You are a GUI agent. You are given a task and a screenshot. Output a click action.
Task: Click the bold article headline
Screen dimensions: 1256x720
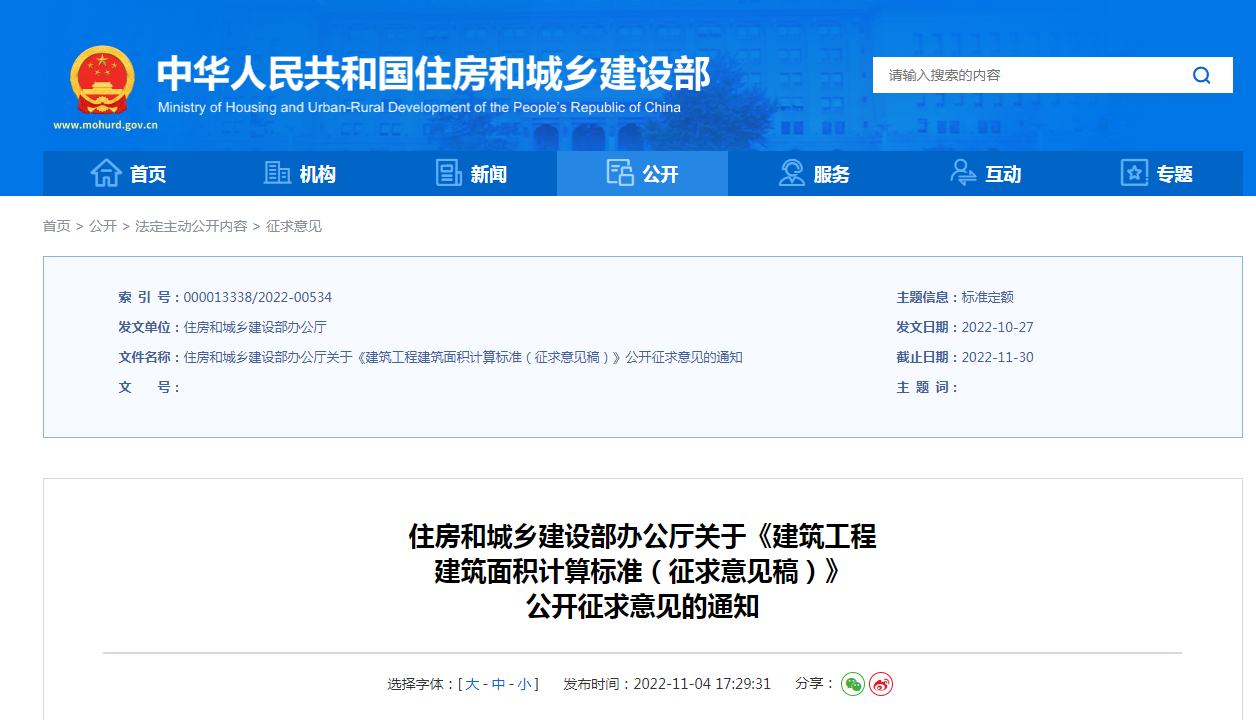click(x=642, y=571)
